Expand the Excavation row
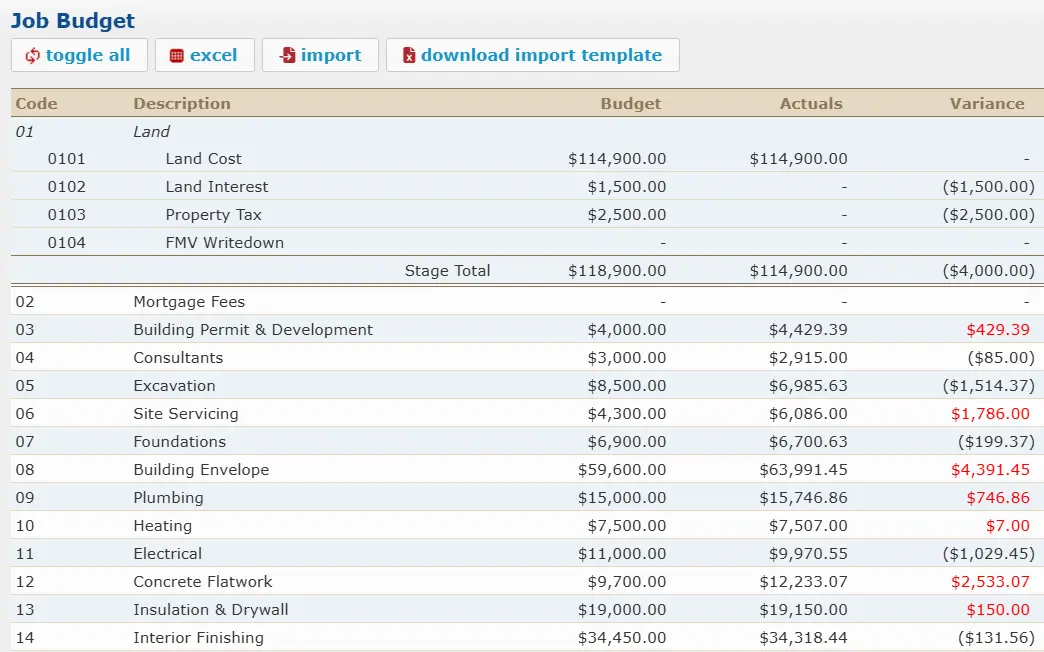The width and height of the screenshot is (1044, 652). pos(527,385)
